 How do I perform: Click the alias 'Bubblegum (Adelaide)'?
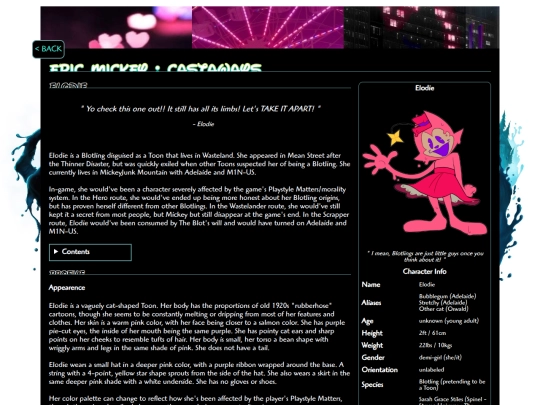click(x=447, y=296)
